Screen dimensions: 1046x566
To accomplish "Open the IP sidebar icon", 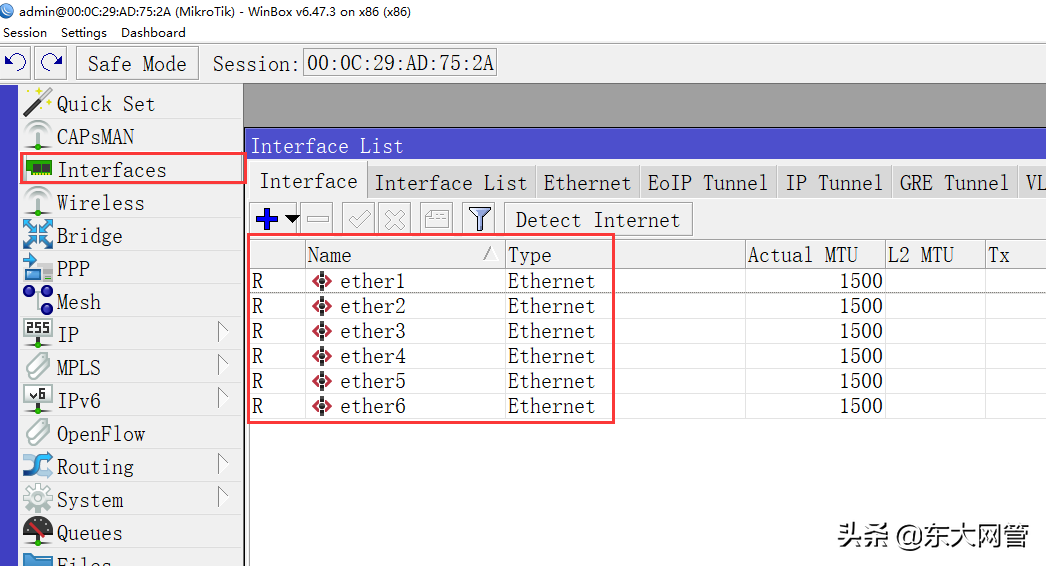I will coord(38,333).
